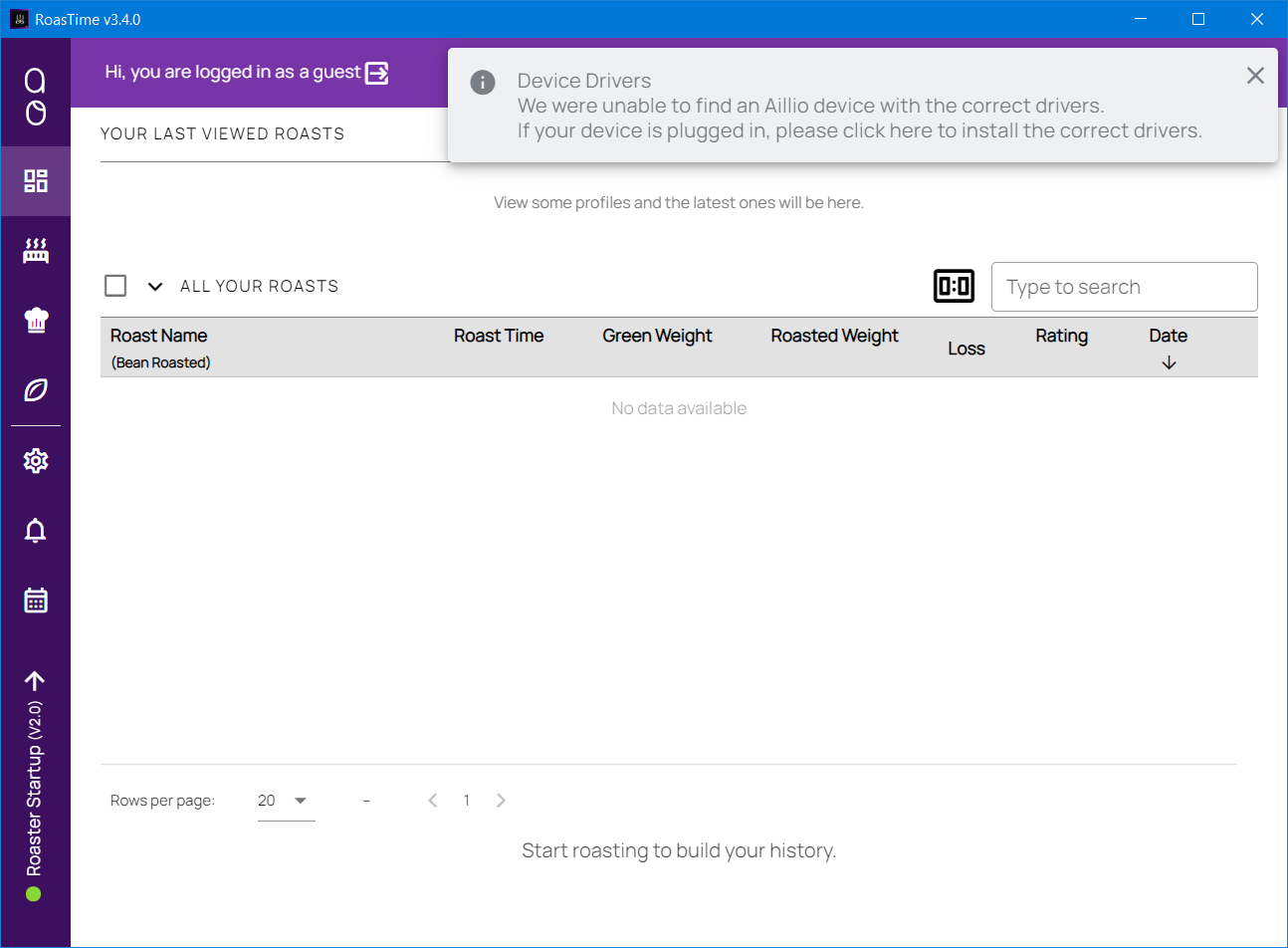Expand the chevron beside All Your Roasts

click(155, 287)
